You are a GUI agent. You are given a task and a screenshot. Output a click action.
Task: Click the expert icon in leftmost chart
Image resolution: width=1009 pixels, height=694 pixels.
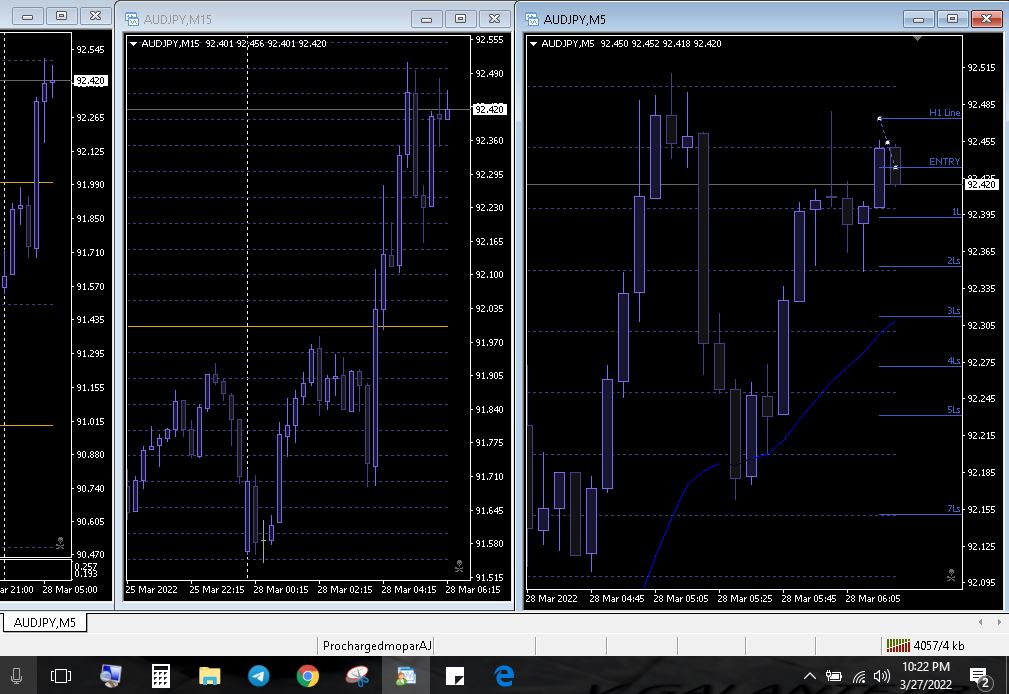(x=60, y=543)
